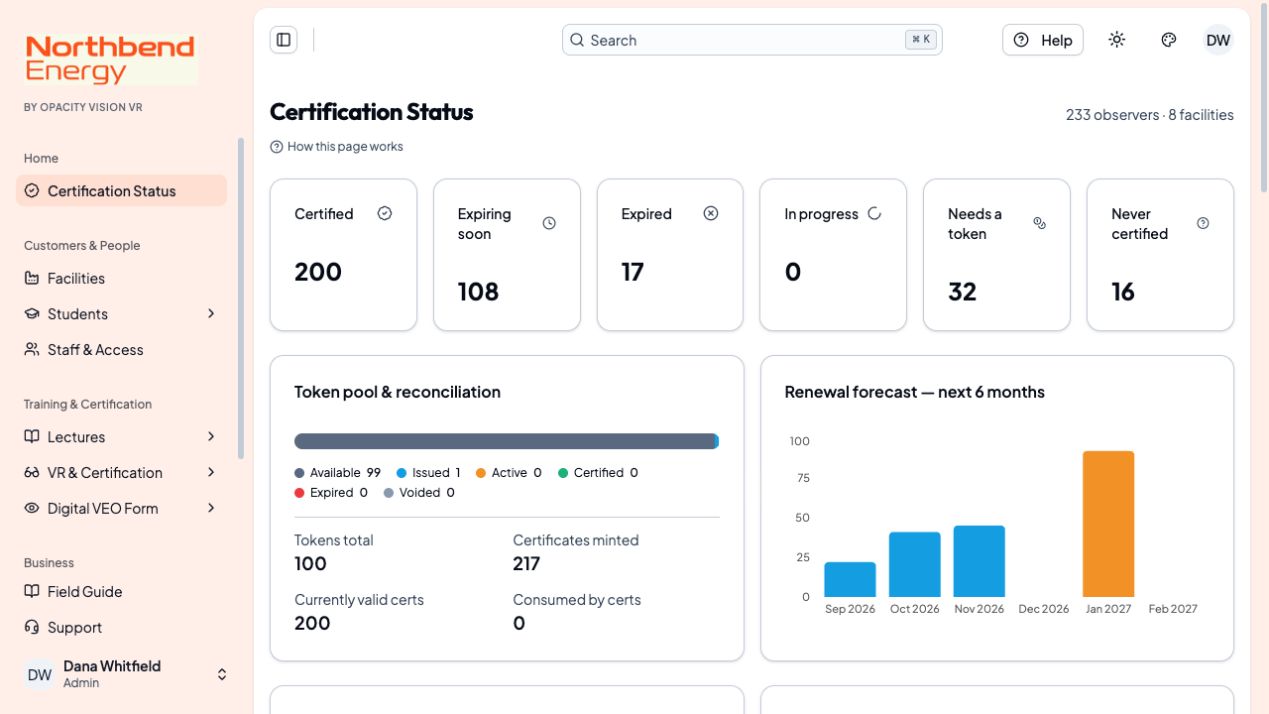Click the Issued legend dot
The height and width of the screenshot is (714, 1269).
coord(401,473)
